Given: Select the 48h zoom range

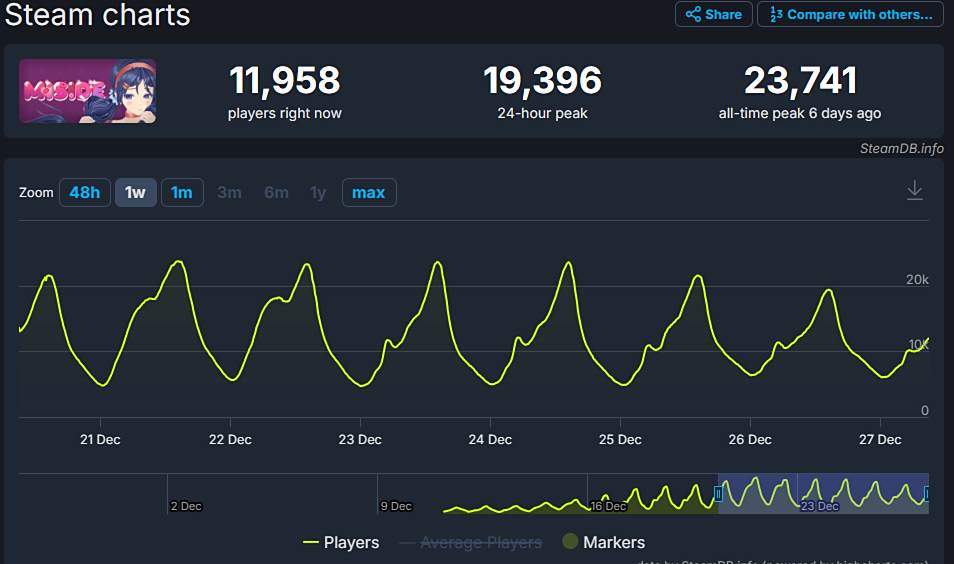Looking at the screenshot, I should pyautogui.click(x=85, y=192).
